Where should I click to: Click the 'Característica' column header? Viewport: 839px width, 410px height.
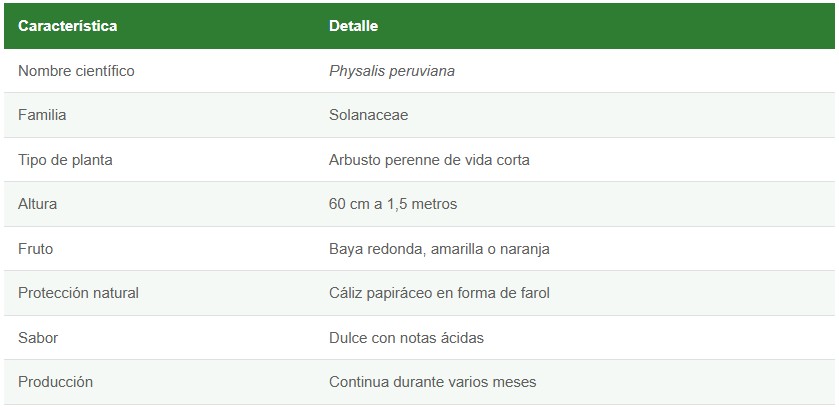pos(67,26)
